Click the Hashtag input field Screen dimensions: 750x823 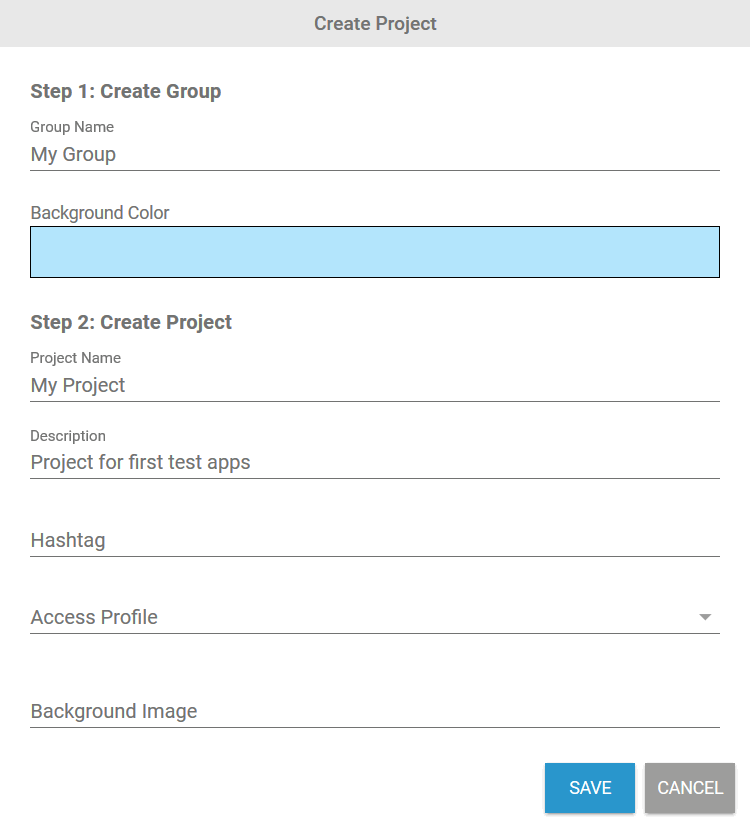375,540
